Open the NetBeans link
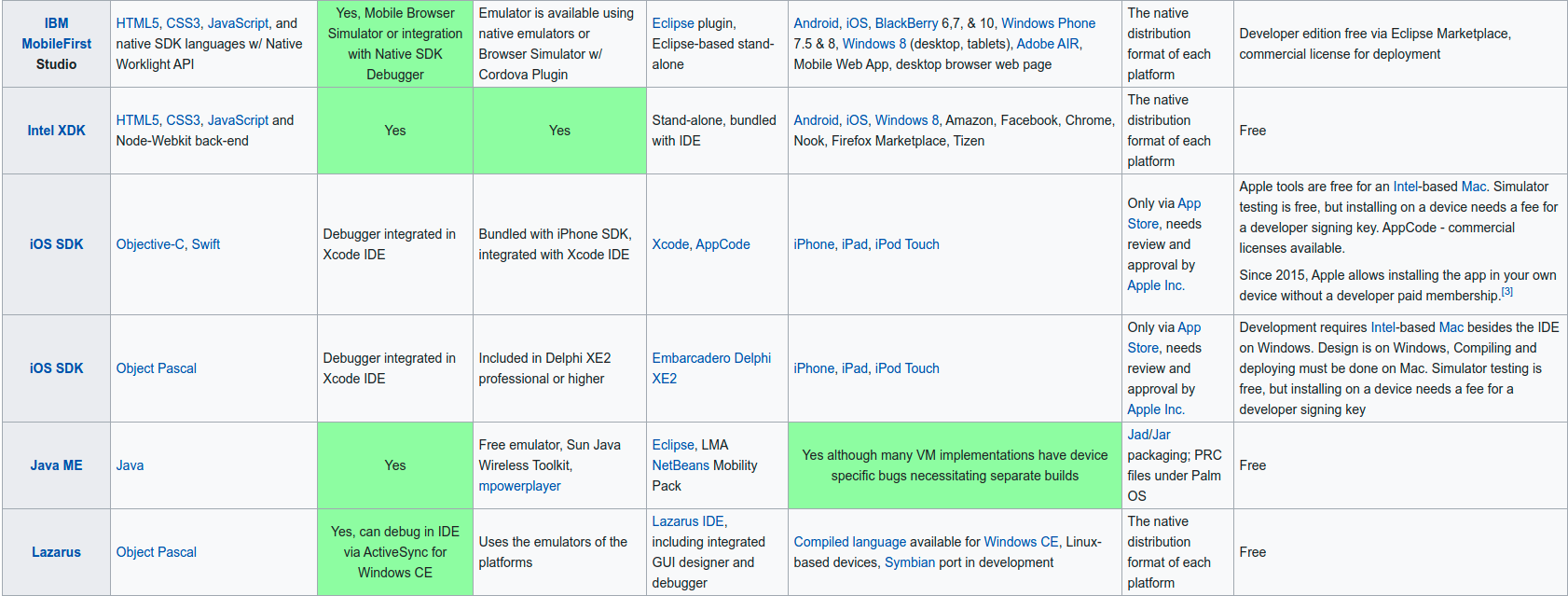Image resolution: width=1568 pixels, height=596 pixels. pyautogui.click(x=681, y=465)
